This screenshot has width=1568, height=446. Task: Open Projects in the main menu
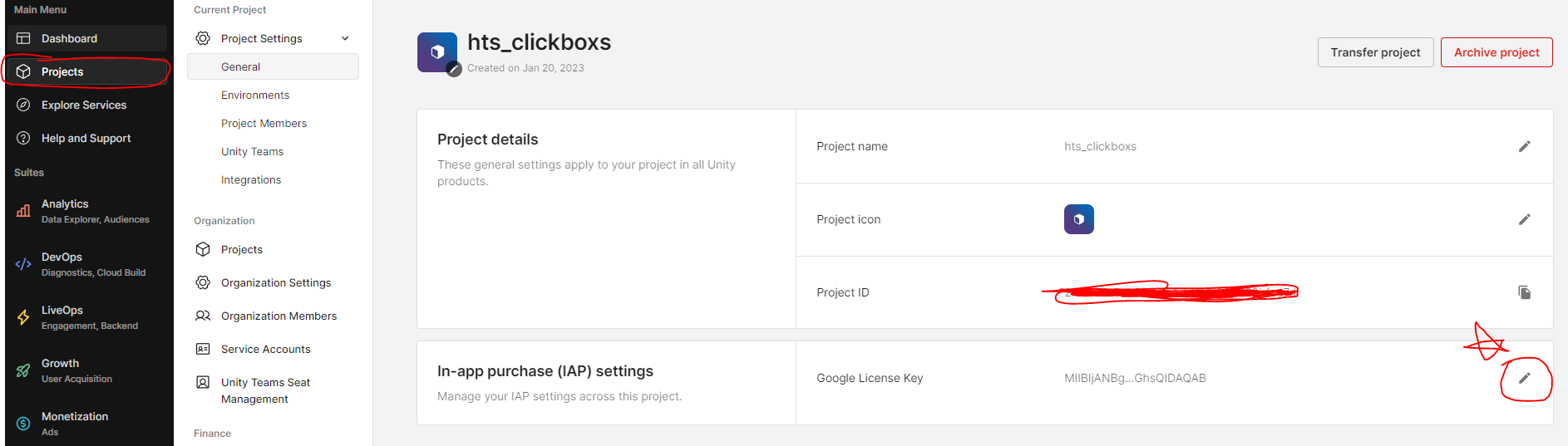pos(87,71)
